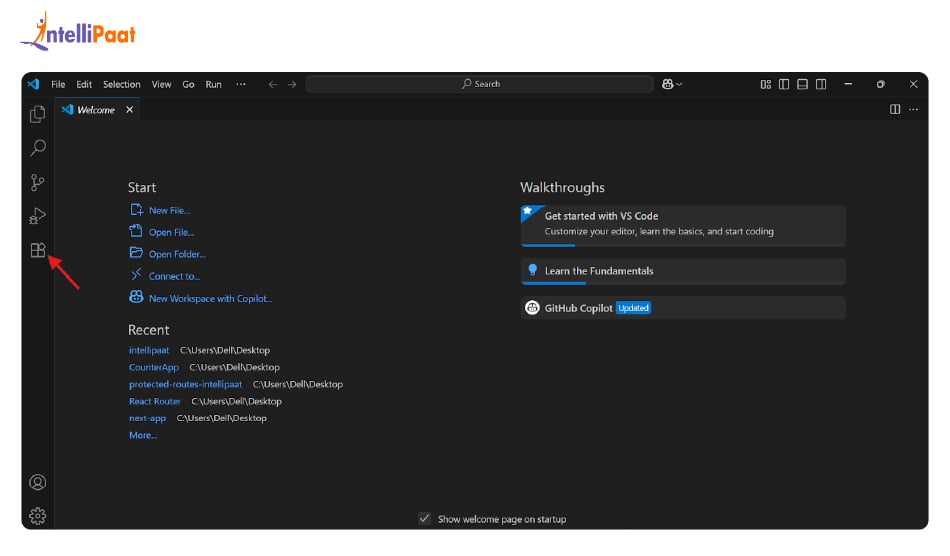This screenshot has height=556, width=950.
Task: Click New File... link
Action: click(170, 210)
